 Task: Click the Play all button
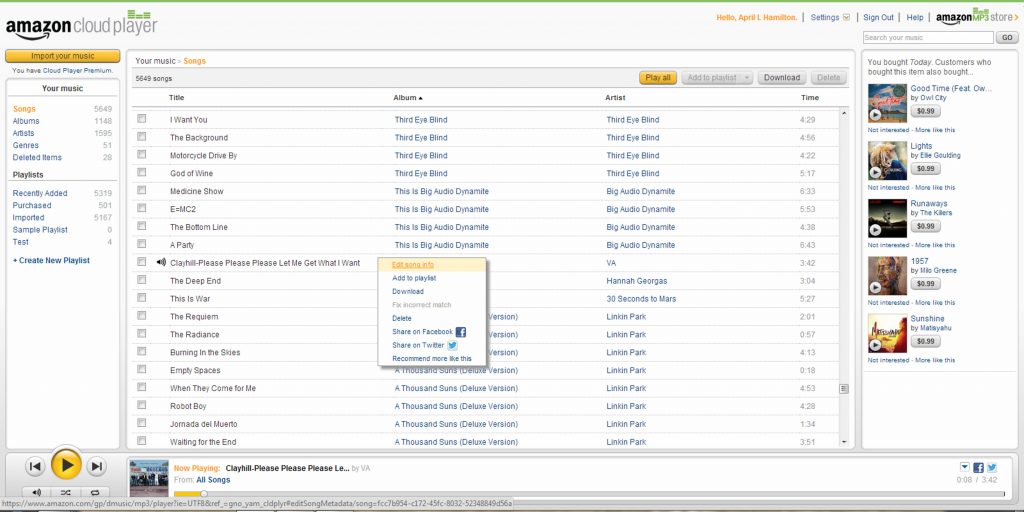pos(658,78)
